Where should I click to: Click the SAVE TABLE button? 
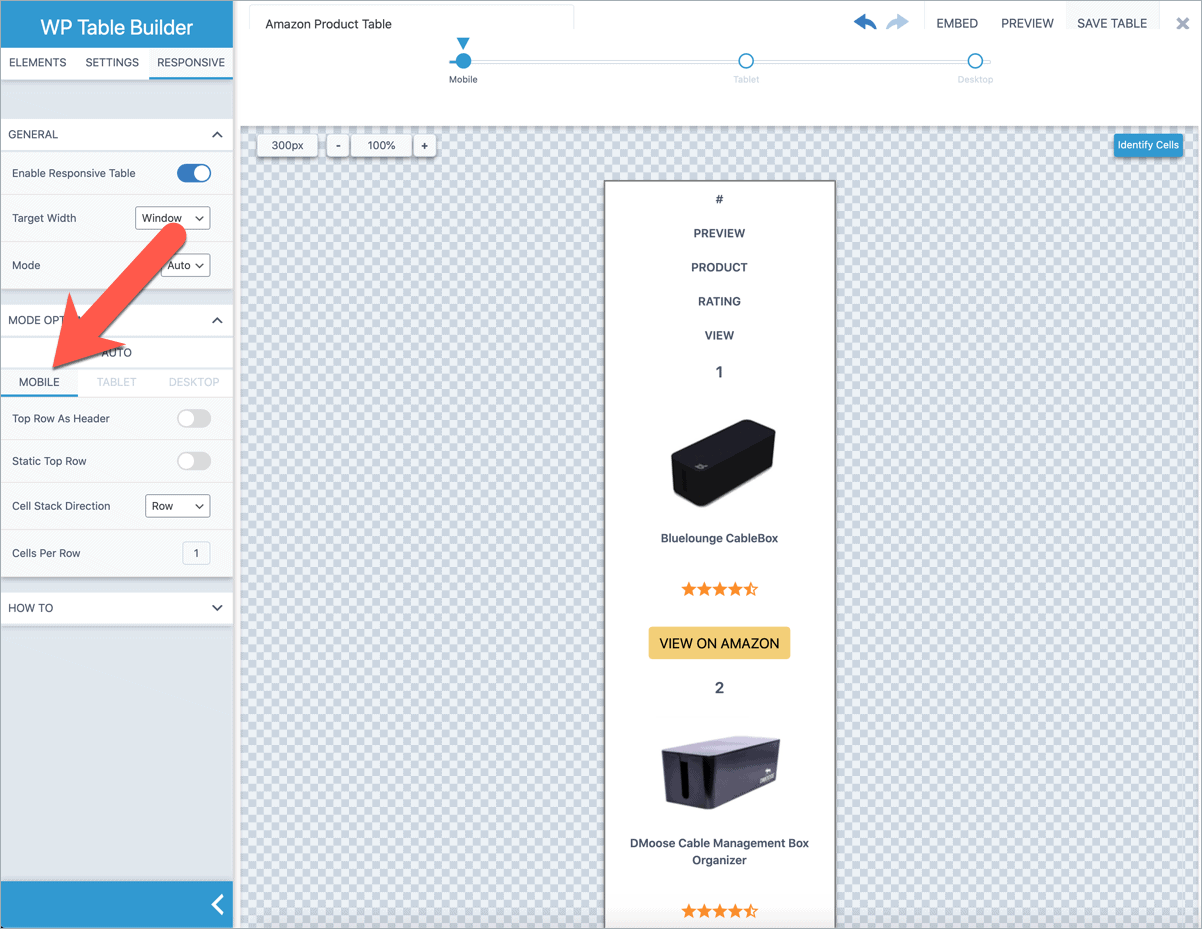click(x=1111, y=22)
